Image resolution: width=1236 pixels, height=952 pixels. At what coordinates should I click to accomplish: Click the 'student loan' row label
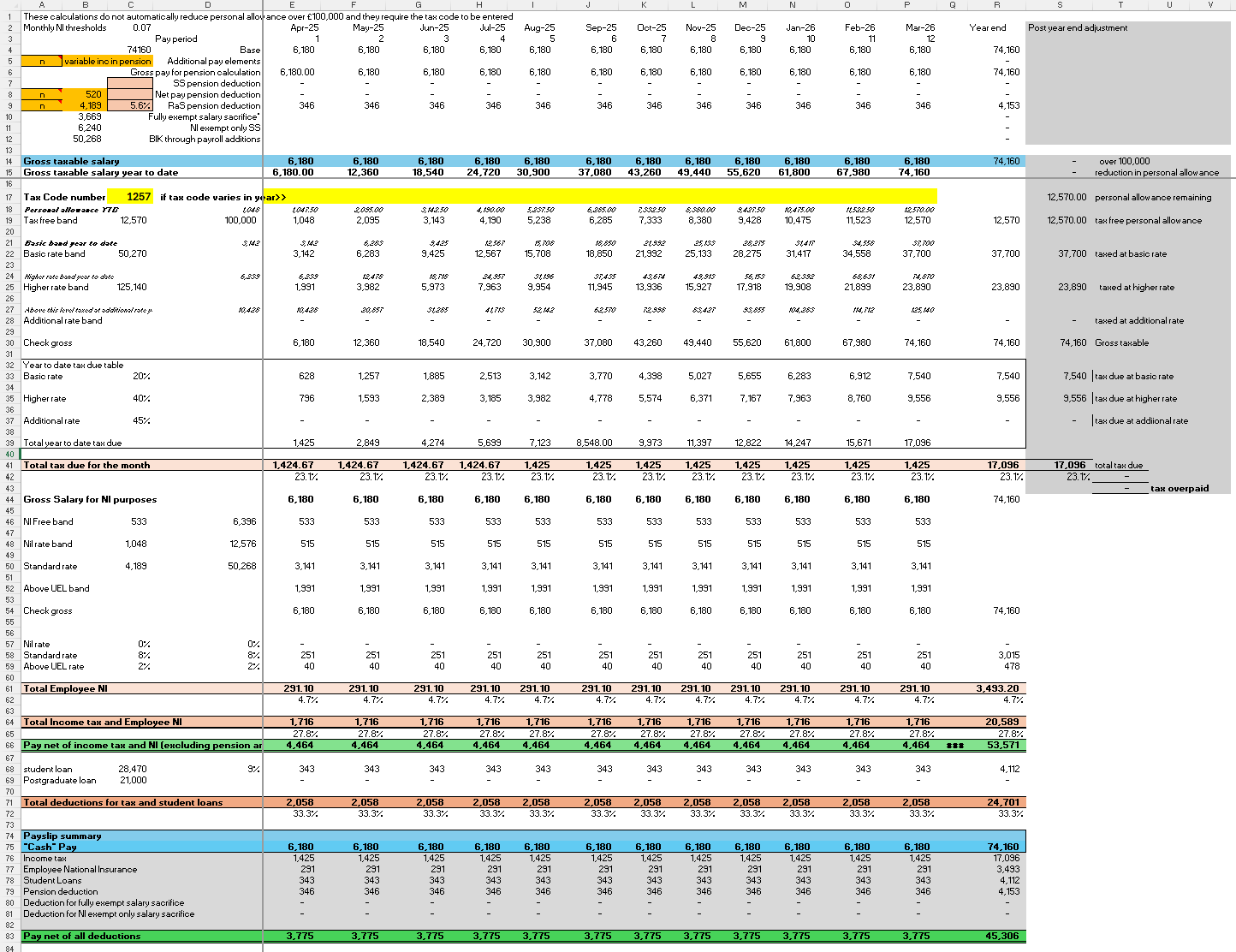47,769
